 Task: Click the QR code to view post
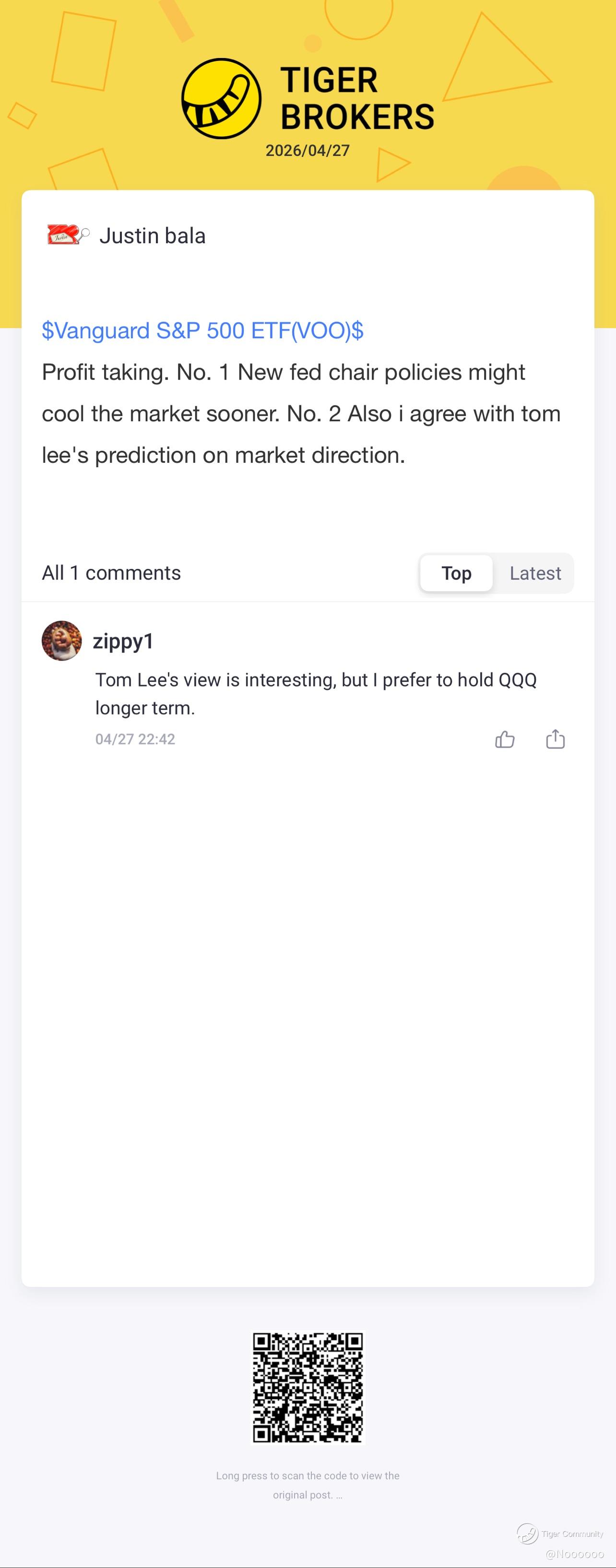[308, 1387]
